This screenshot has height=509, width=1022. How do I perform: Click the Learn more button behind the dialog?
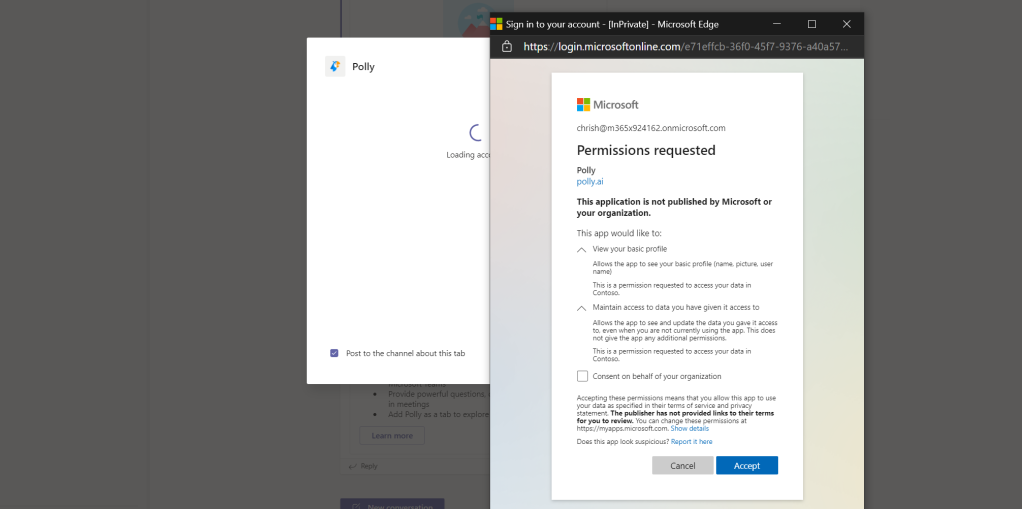(x=391, y=436)
